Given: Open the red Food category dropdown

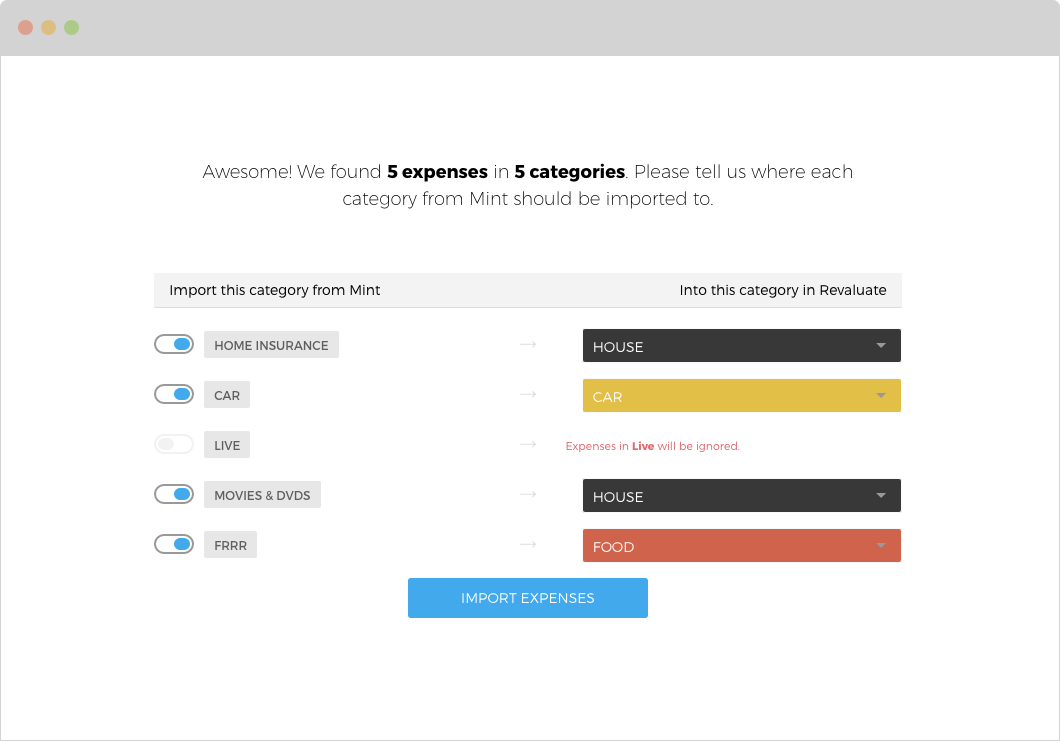Looking at the screenshot, I should pos(741,546).
